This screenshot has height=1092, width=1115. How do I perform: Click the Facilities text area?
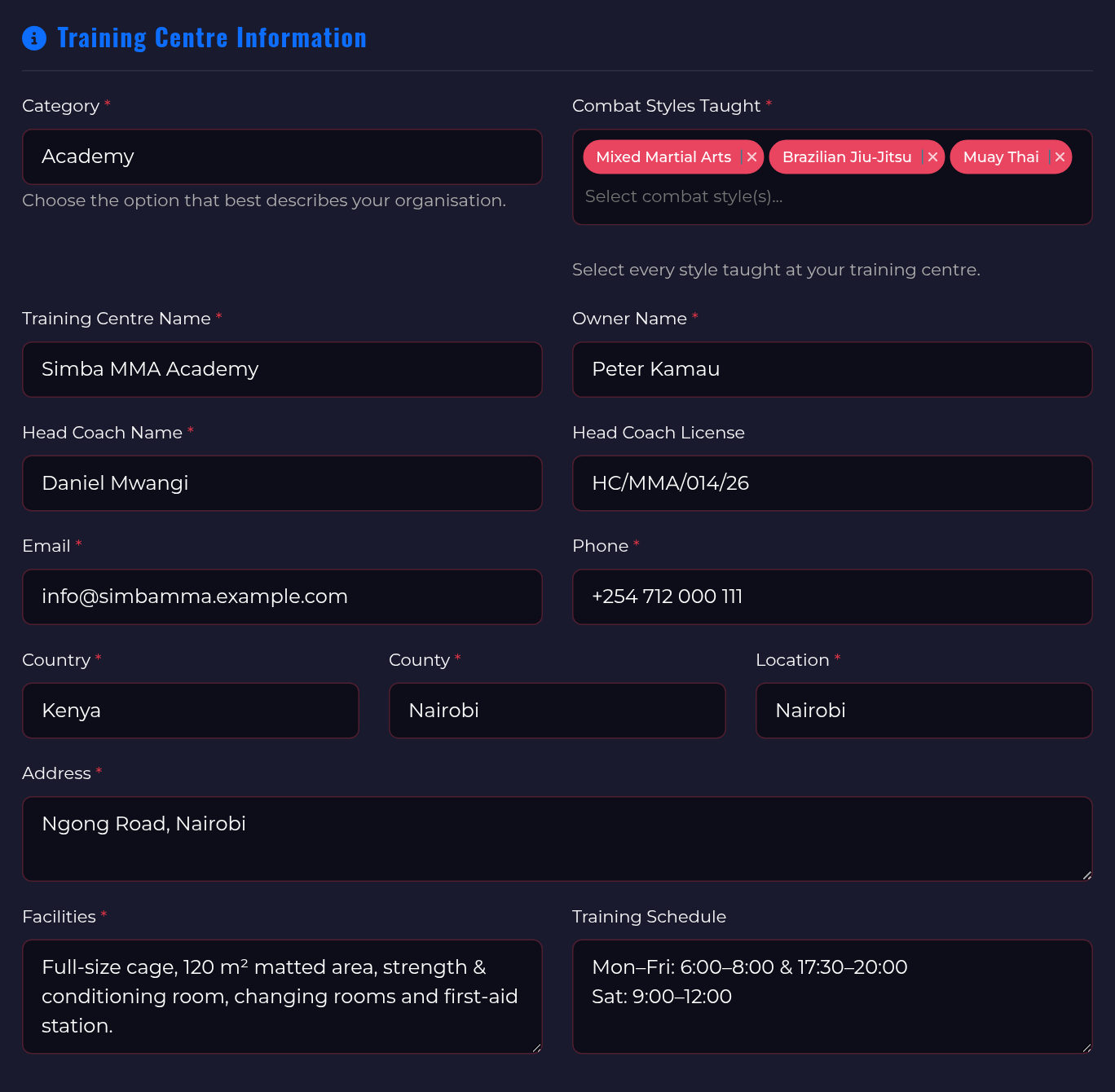point(282,997)
